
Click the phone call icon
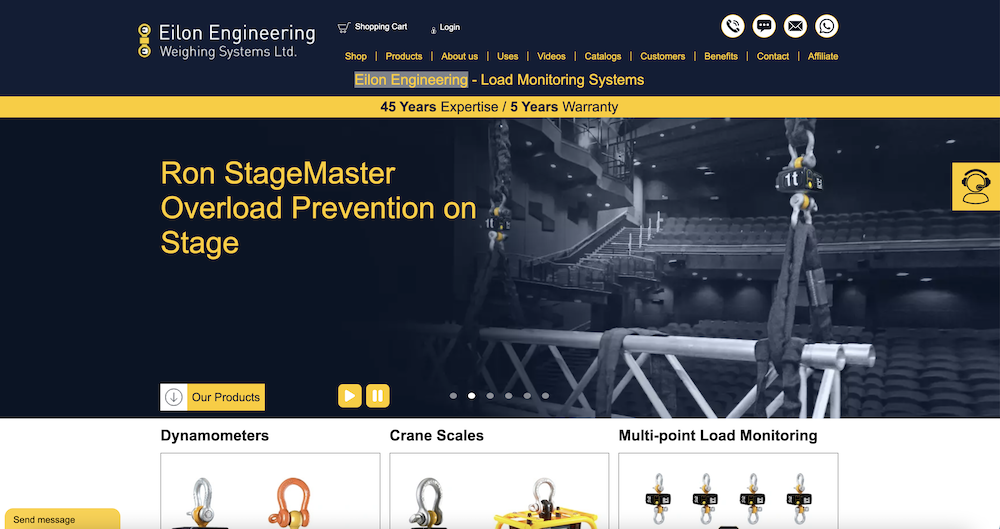click(733, 26)
